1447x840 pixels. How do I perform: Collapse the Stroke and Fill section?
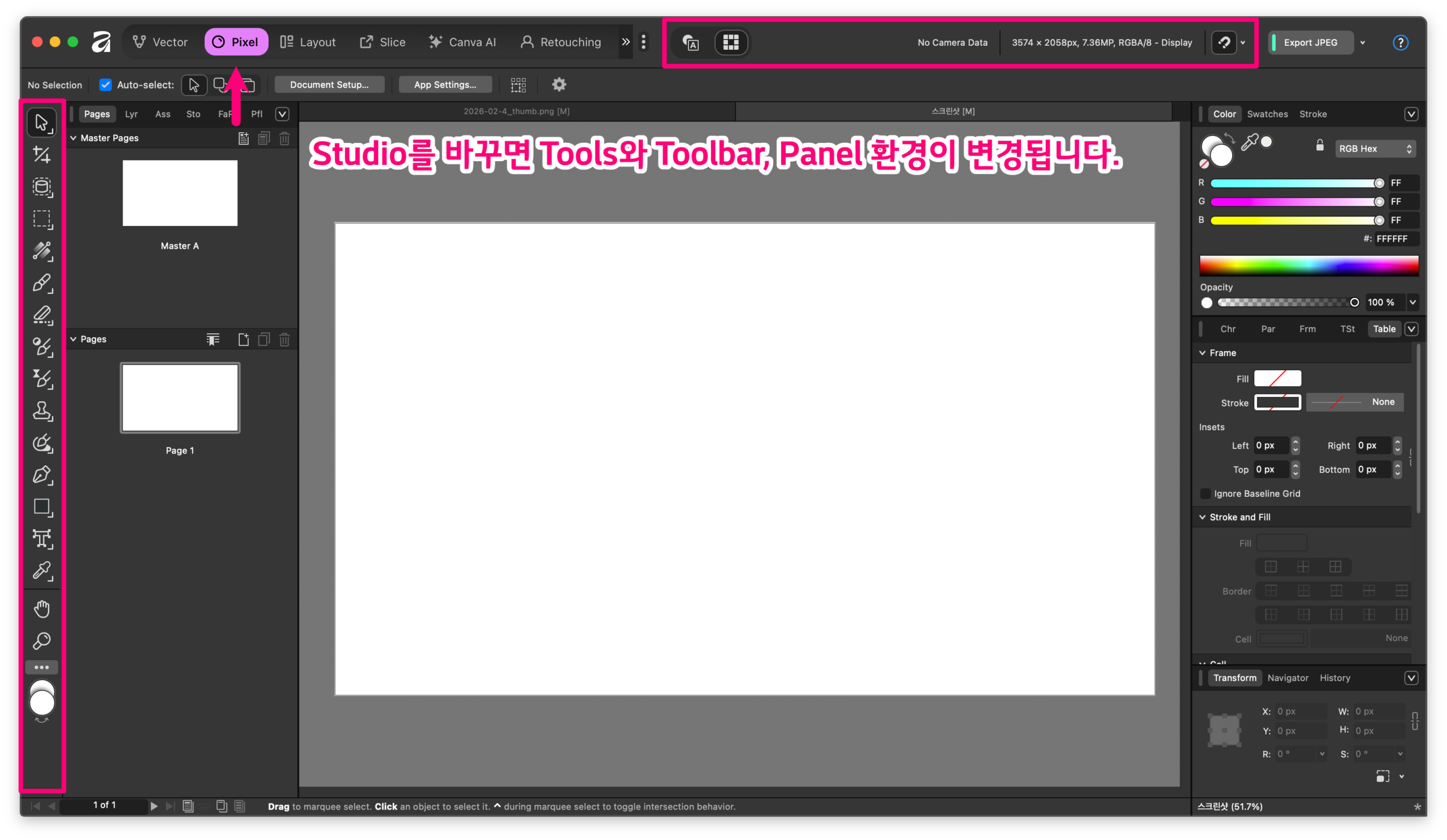point(1202,517)
